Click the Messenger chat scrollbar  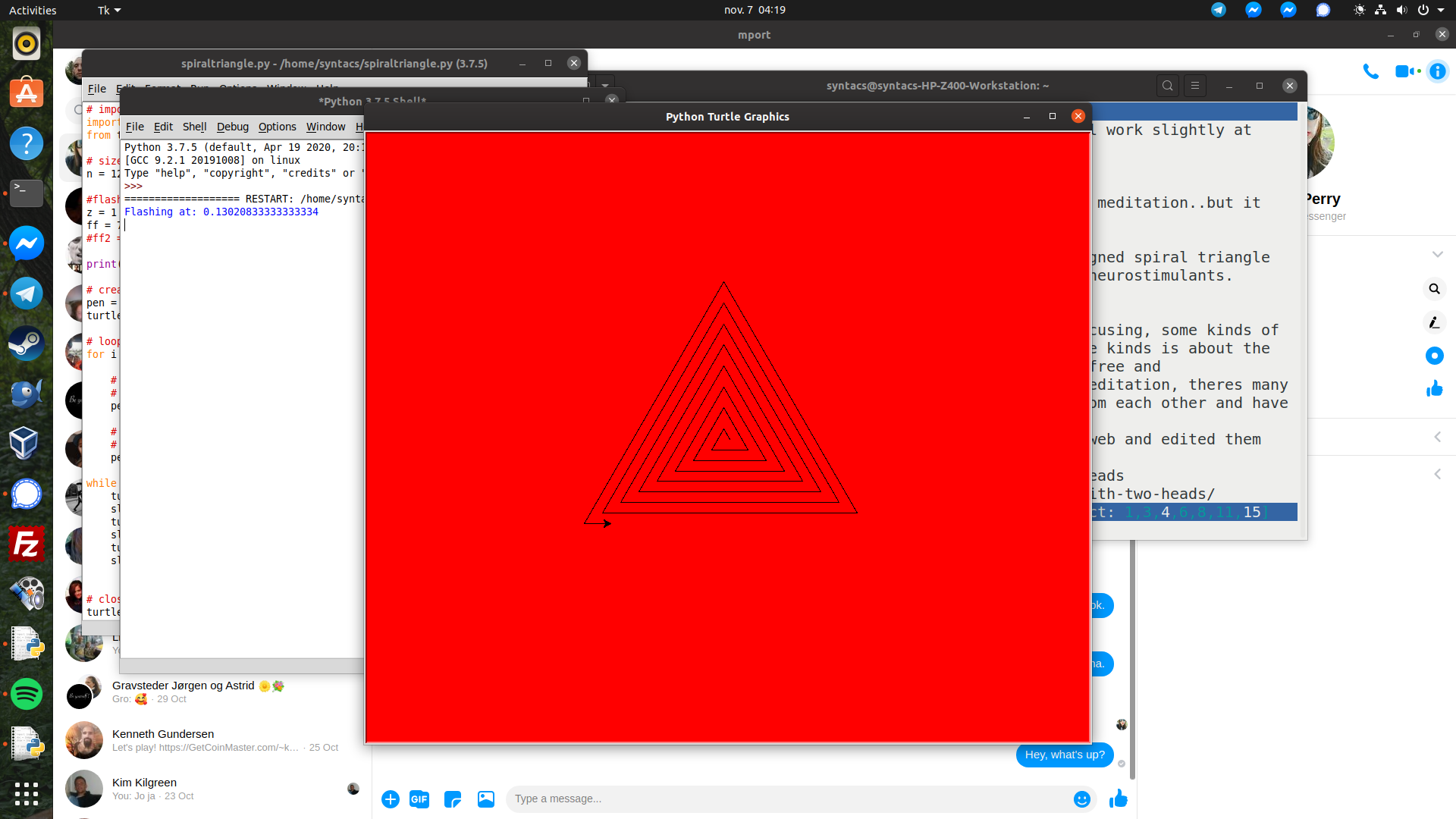pyautogui.click(x=1132, y=660)
